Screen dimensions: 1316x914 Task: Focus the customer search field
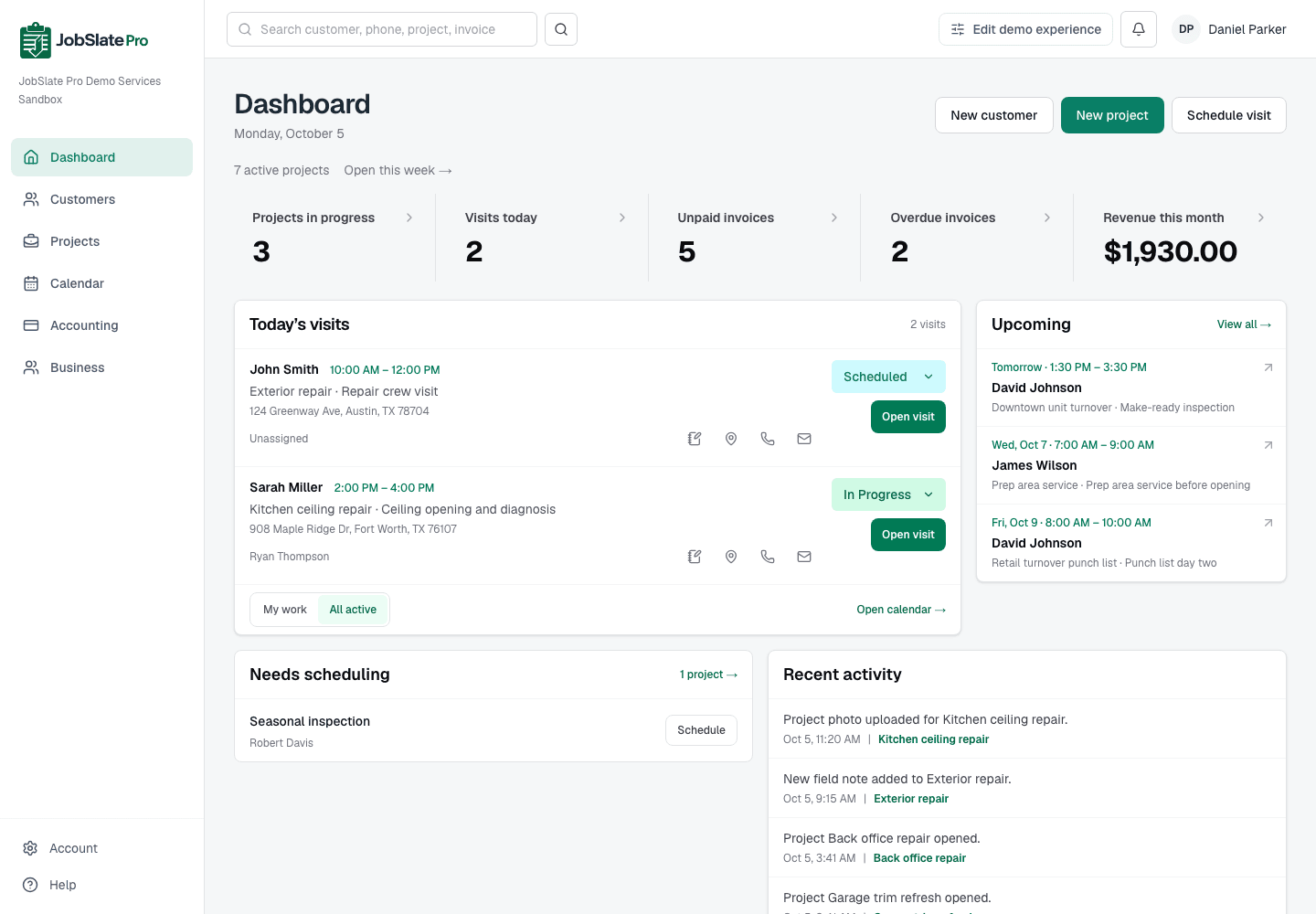point(382,29)
